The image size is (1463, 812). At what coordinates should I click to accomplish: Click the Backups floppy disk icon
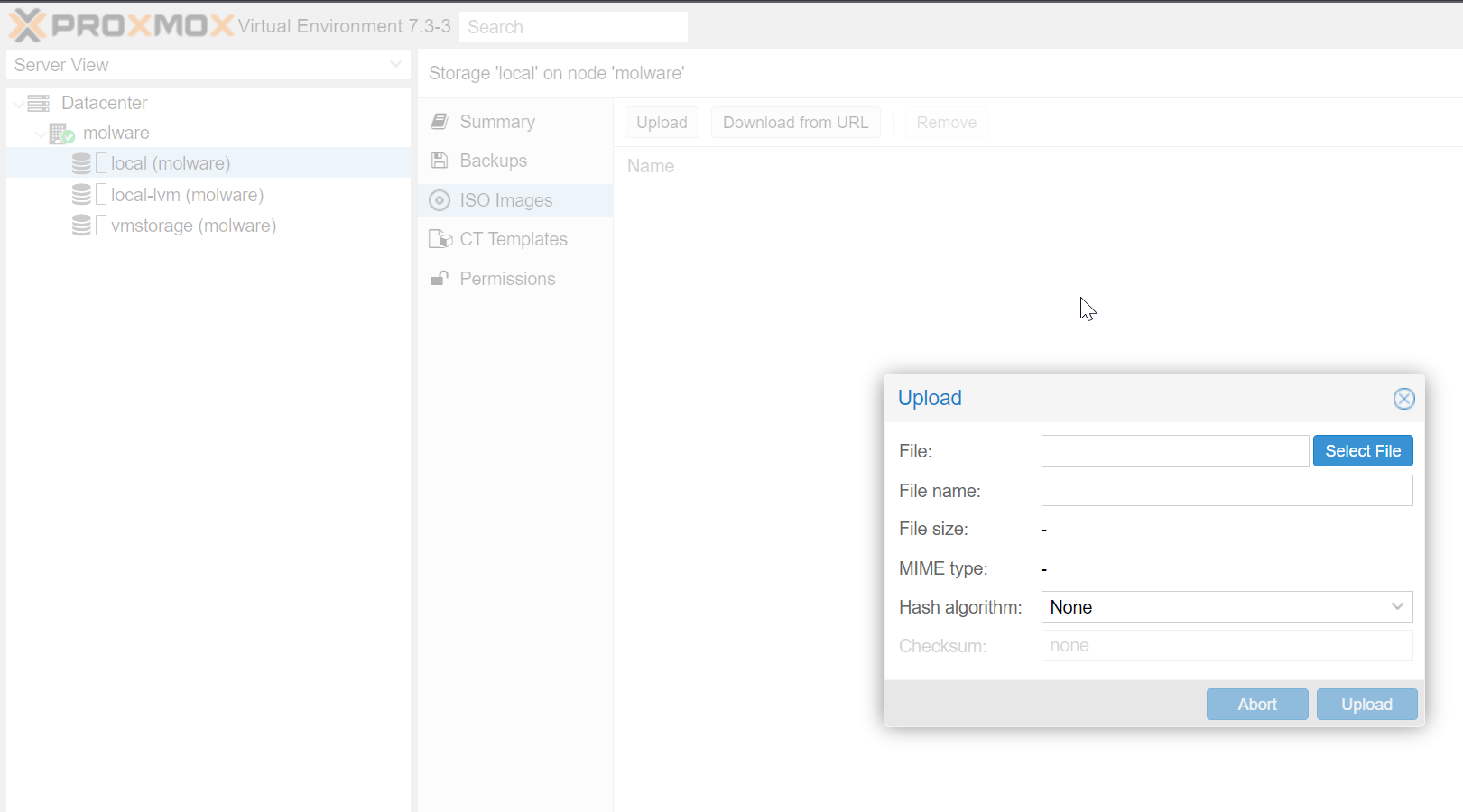440,161
